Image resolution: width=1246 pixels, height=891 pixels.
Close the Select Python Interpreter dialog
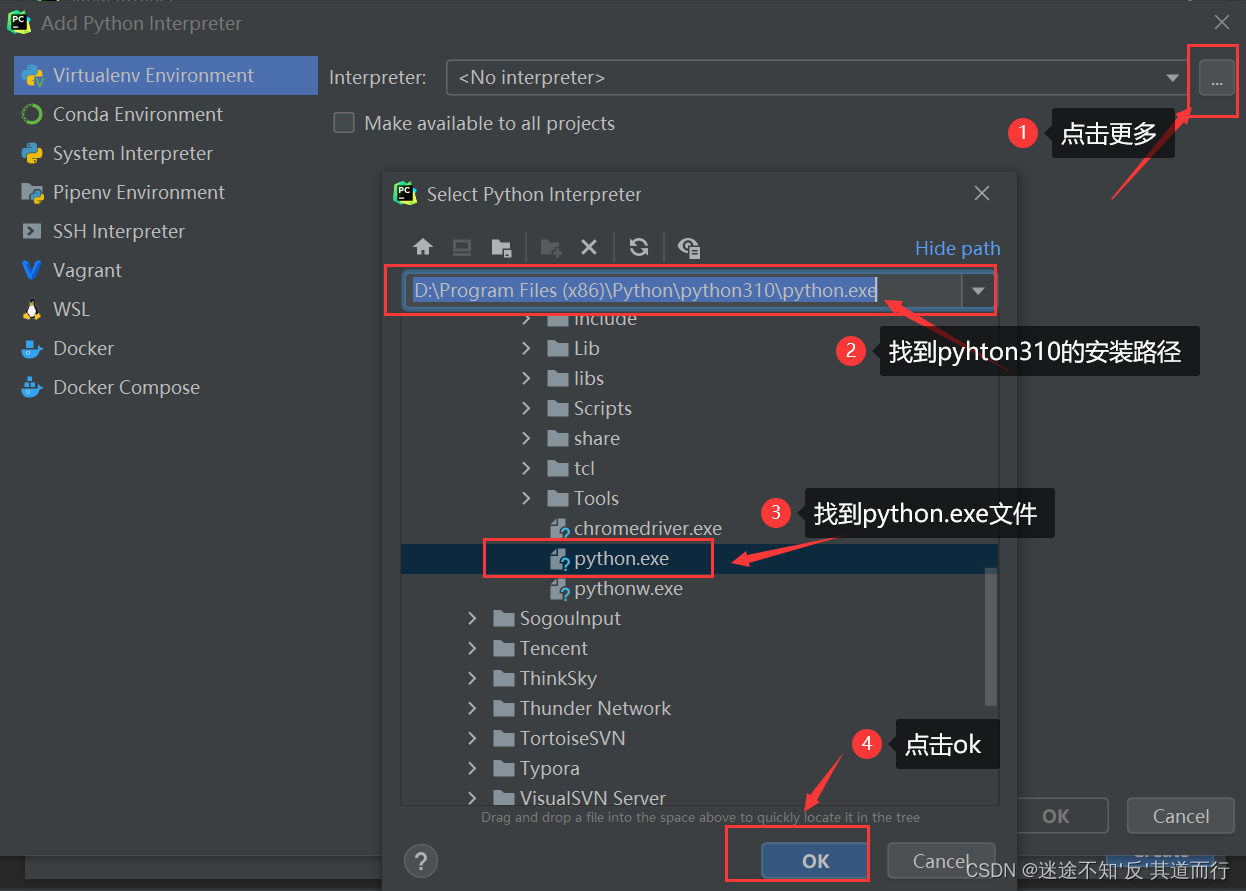(x=982, y=193)
